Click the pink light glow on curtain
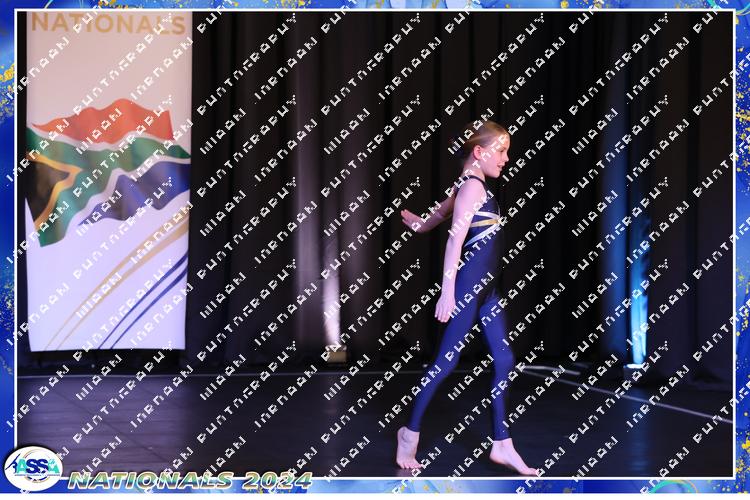The height and width of the screenshot is (500, 750). pyautogui.click(x=332, y=290)
